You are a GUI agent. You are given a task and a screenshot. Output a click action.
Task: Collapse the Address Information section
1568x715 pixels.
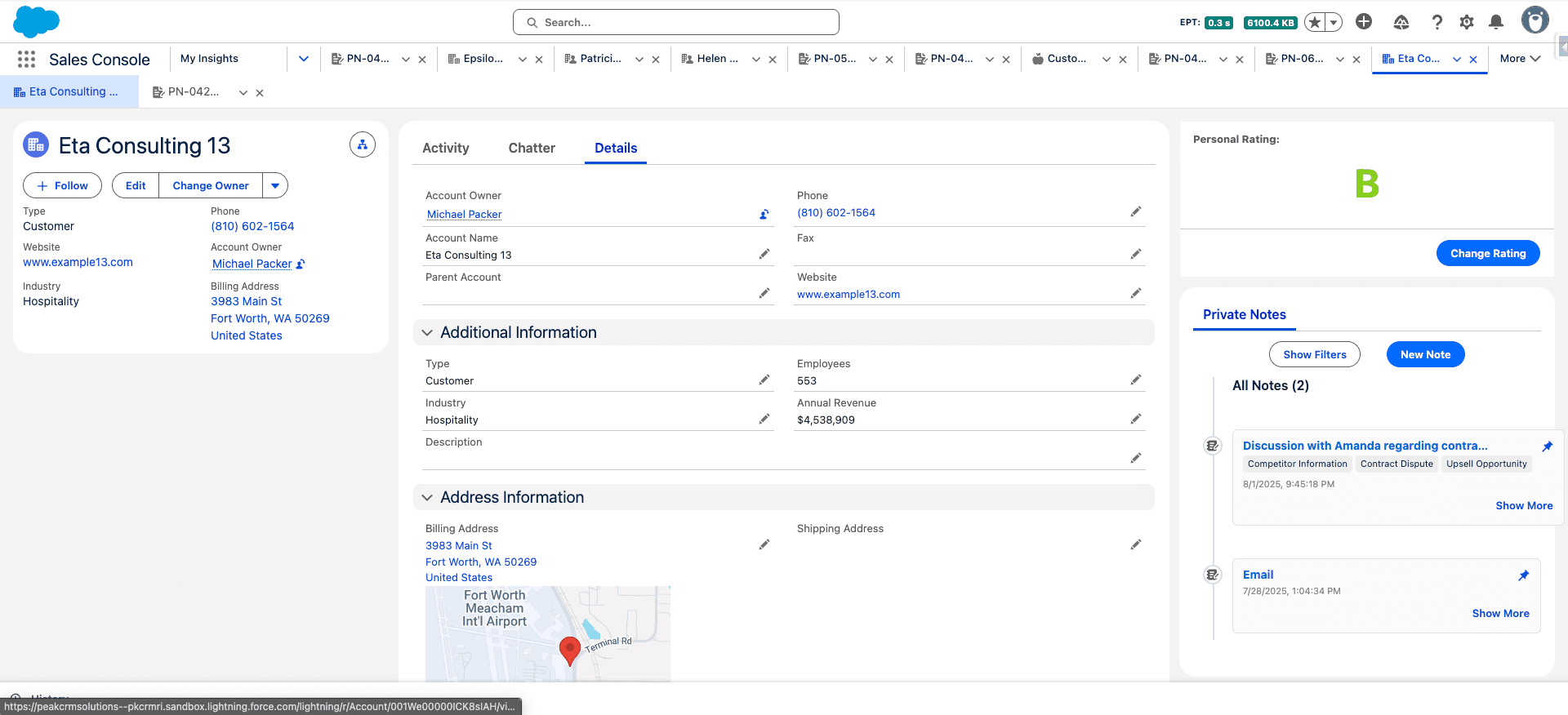click(x=427, y=498)
